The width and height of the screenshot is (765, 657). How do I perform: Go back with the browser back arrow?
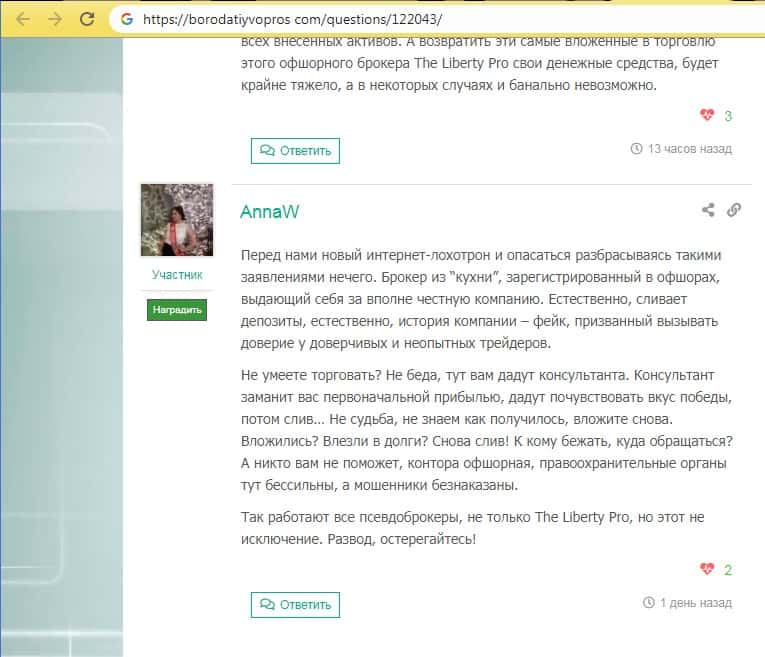click(x=23, y=20)
